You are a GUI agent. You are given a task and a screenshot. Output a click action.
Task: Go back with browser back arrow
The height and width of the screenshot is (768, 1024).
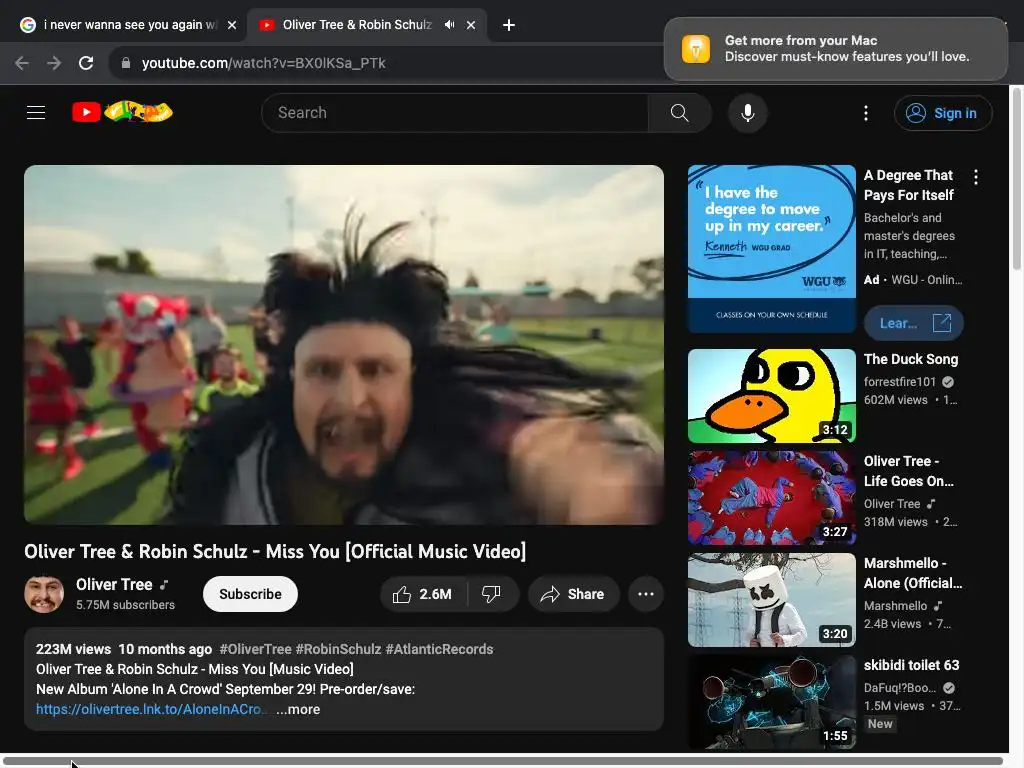pos(22,63)
